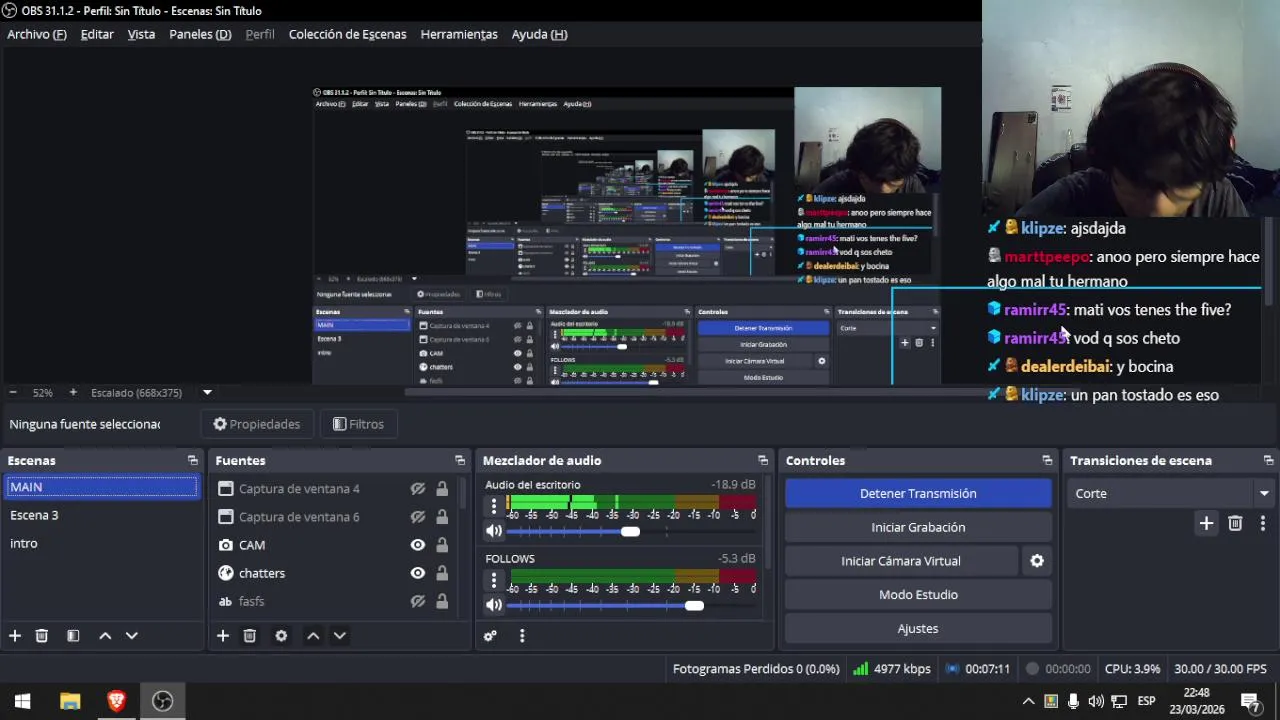1280x720 pixels.
Task: Pop out Transiciones de escena dock
Action: tap(1268, 461)
